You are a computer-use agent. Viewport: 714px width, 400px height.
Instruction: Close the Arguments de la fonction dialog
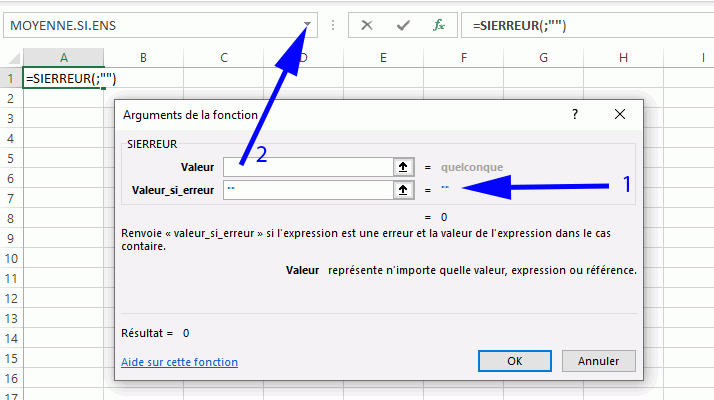tap(620, 114)
